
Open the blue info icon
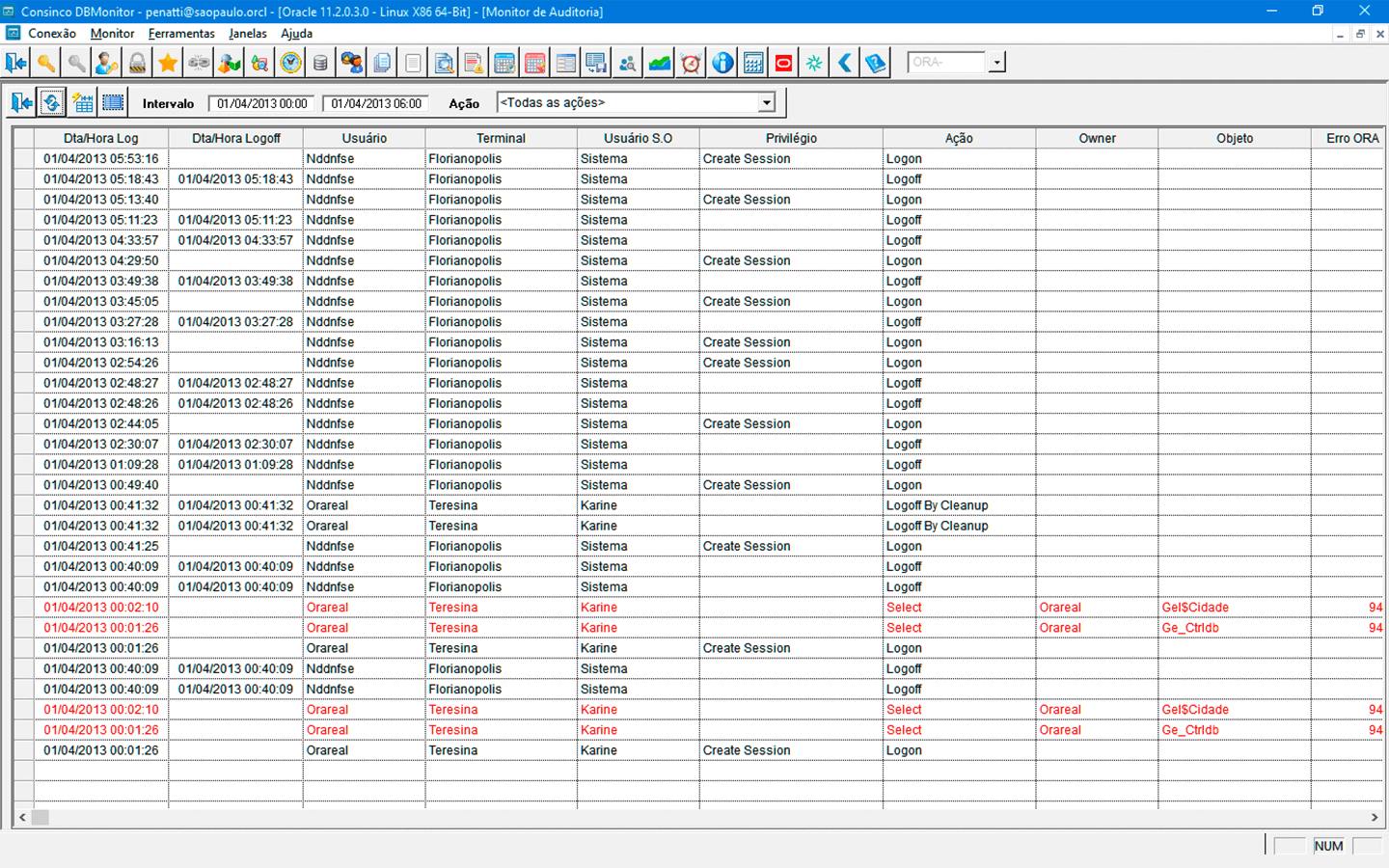point(722,63)
